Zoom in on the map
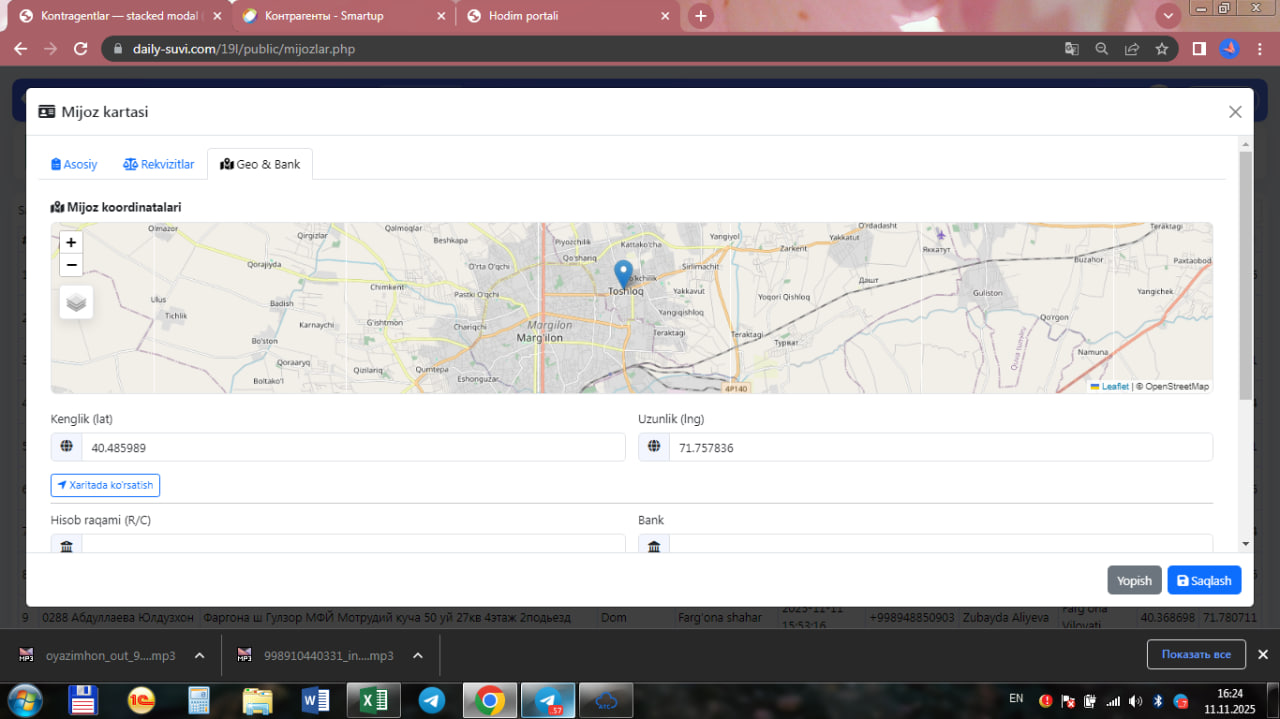Image resolution: width=1280 pixels, height=719 pixels. click(71, 243)
